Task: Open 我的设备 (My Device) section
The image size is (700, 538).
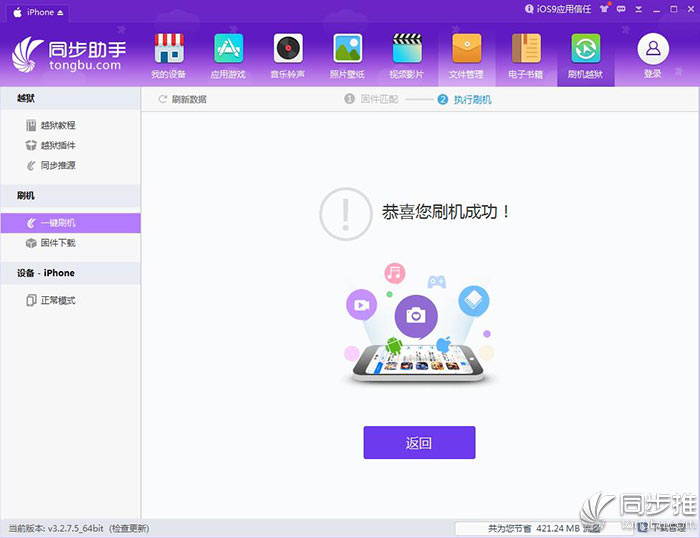Action: click(x=168, y=56)
